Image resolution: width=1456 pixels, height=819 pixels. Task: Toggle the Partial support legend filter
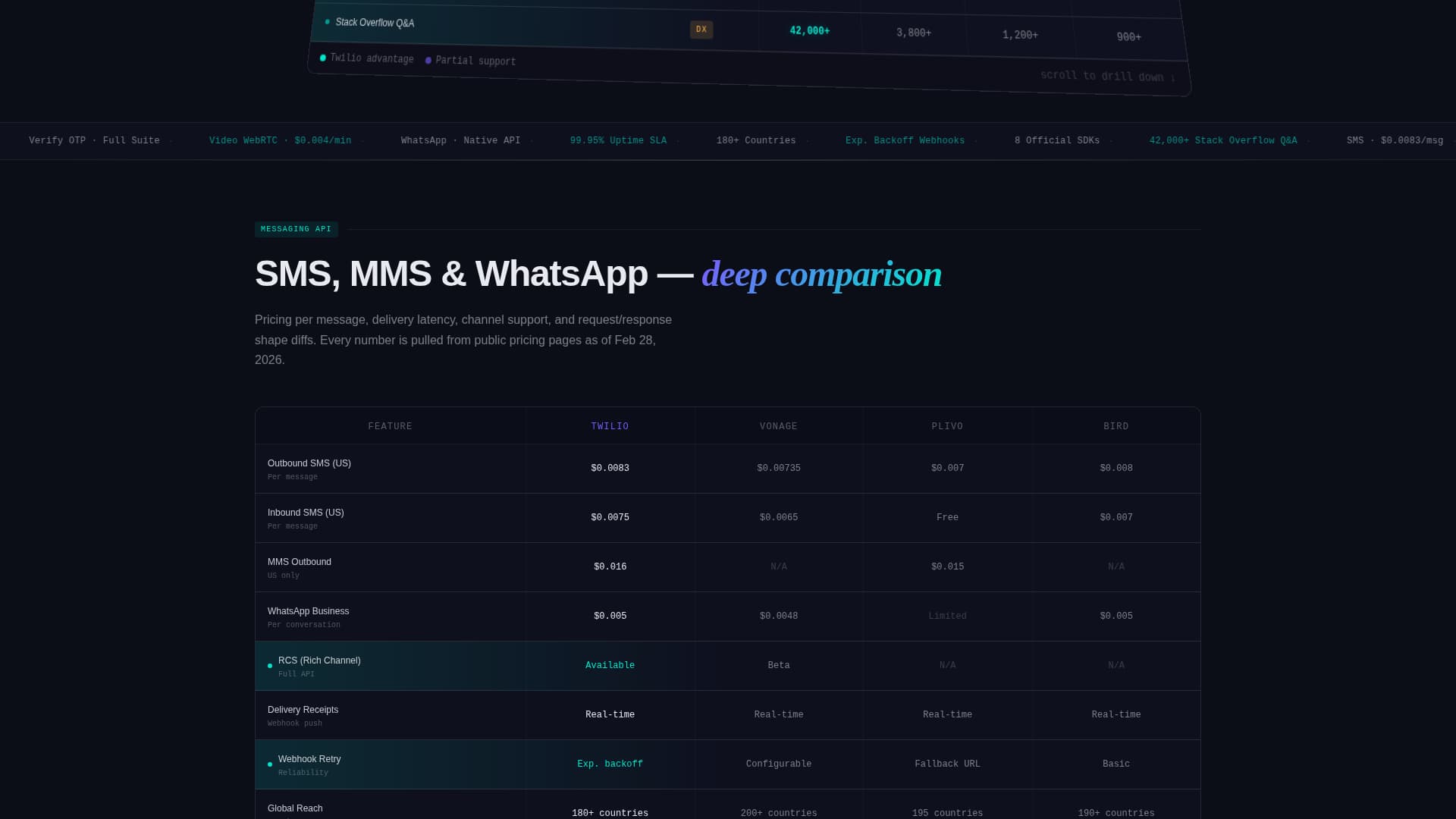pos(471,60)
